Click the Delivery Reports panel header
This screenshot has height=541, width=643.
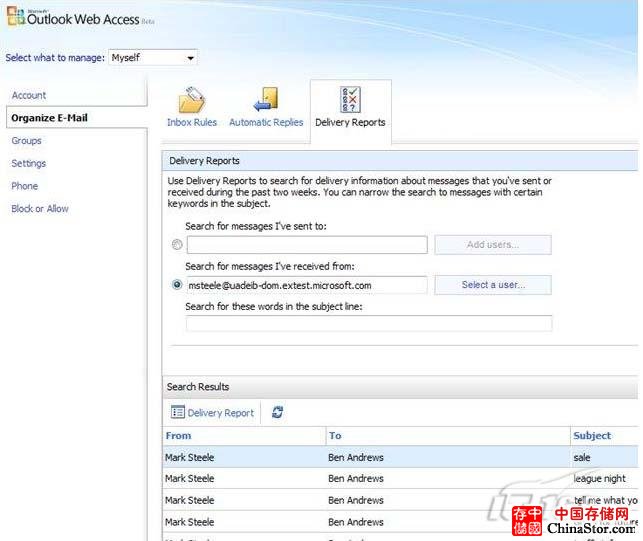coord(400,161)
